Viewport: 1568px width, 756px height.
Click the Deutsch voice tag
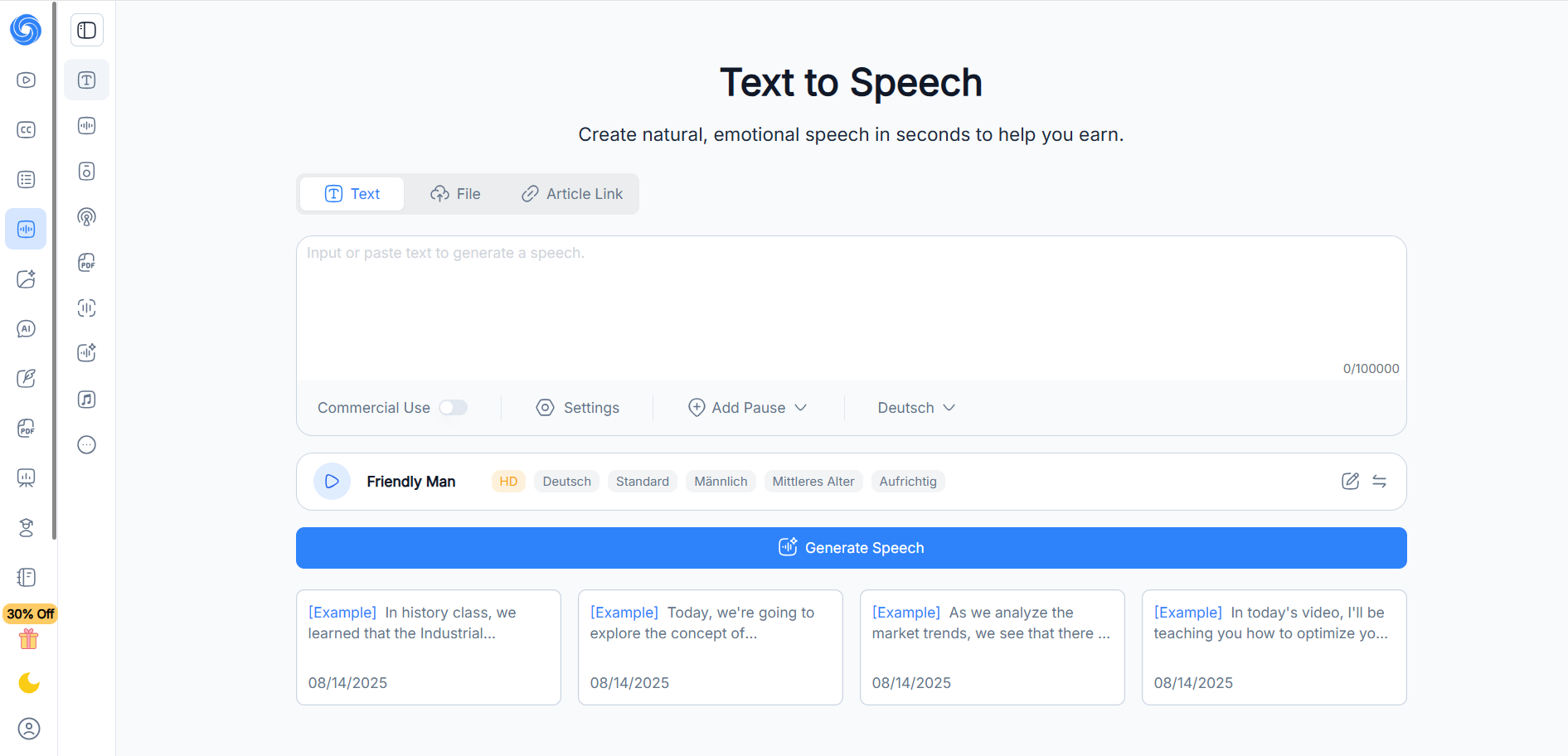[x=567, y=482]
